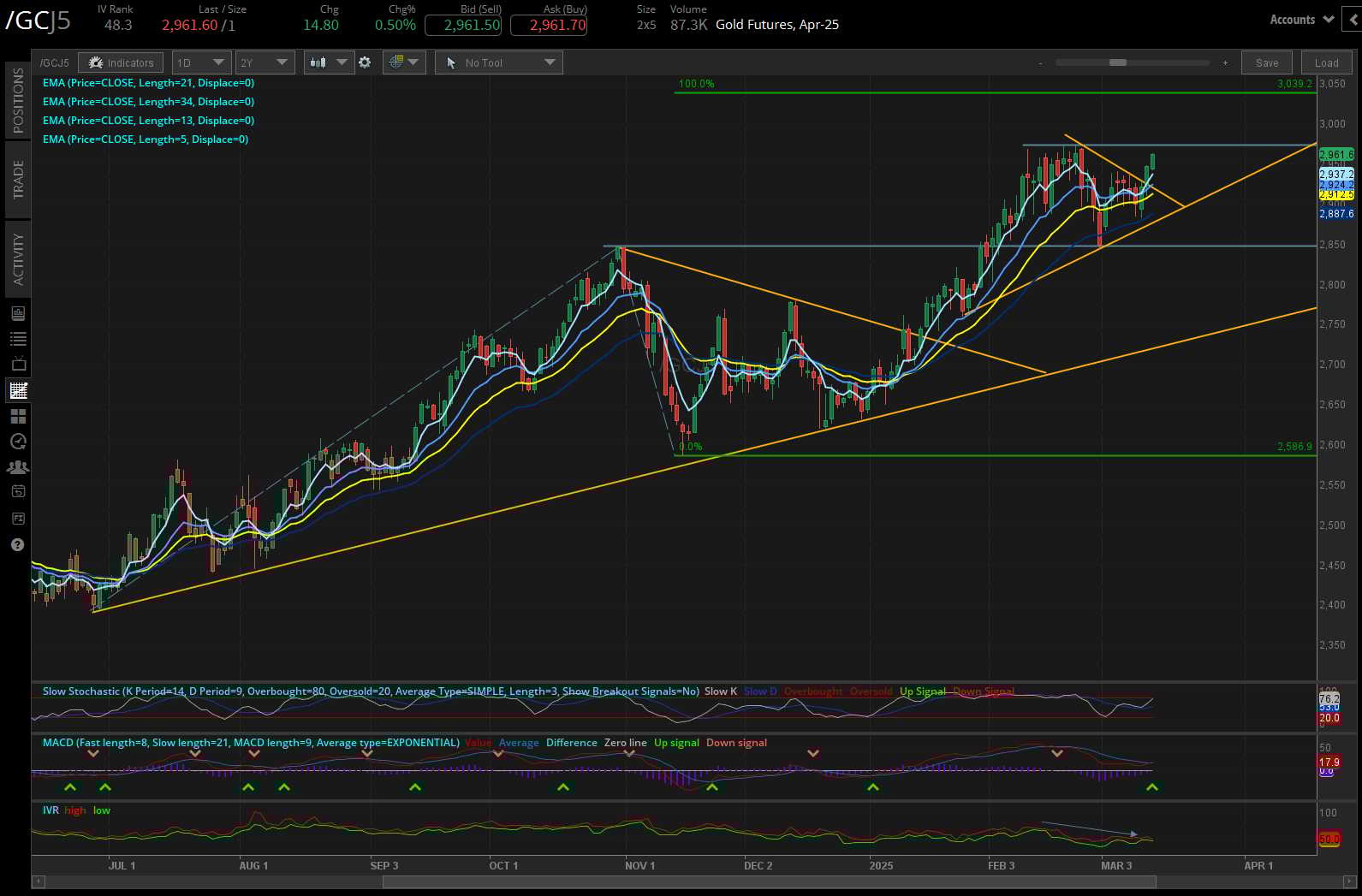1362x896 pixels.
Task: Open the Accounts dropdown
Action: [1301, 19]
